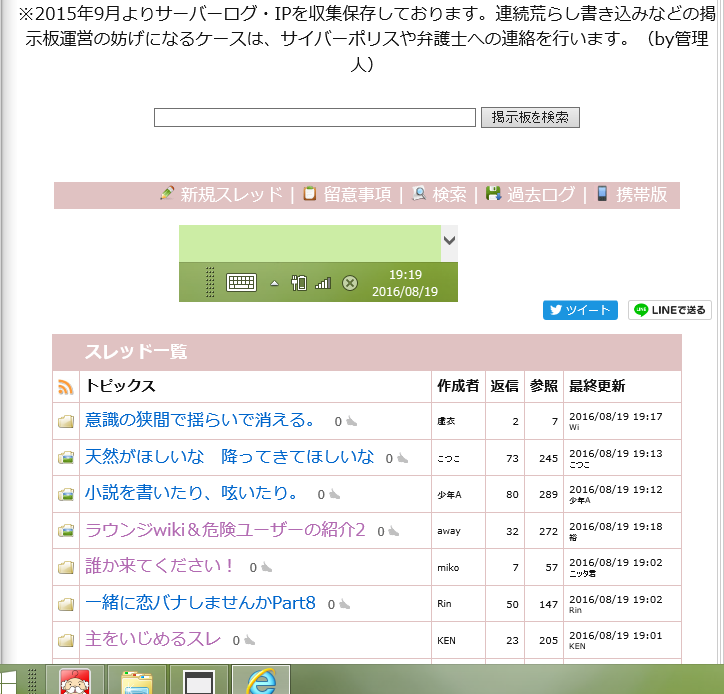Open thread 意識の狭間で揺らいで消える。
724x694 pixels.
pos(200,420)
